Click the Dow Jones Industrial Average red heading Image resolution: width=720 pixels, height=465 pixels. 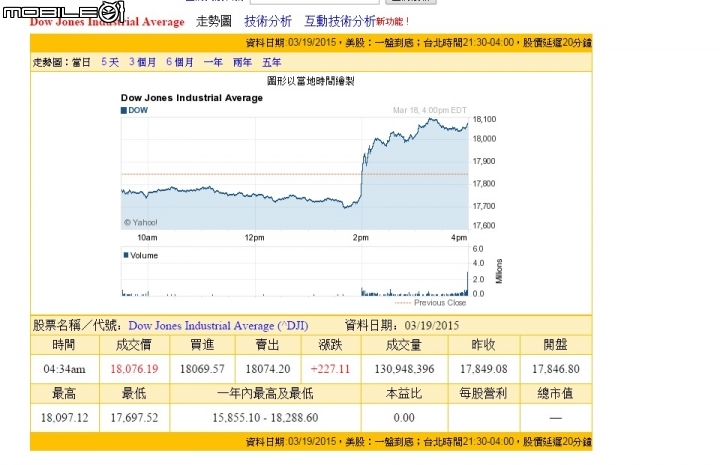pos(107,22)
